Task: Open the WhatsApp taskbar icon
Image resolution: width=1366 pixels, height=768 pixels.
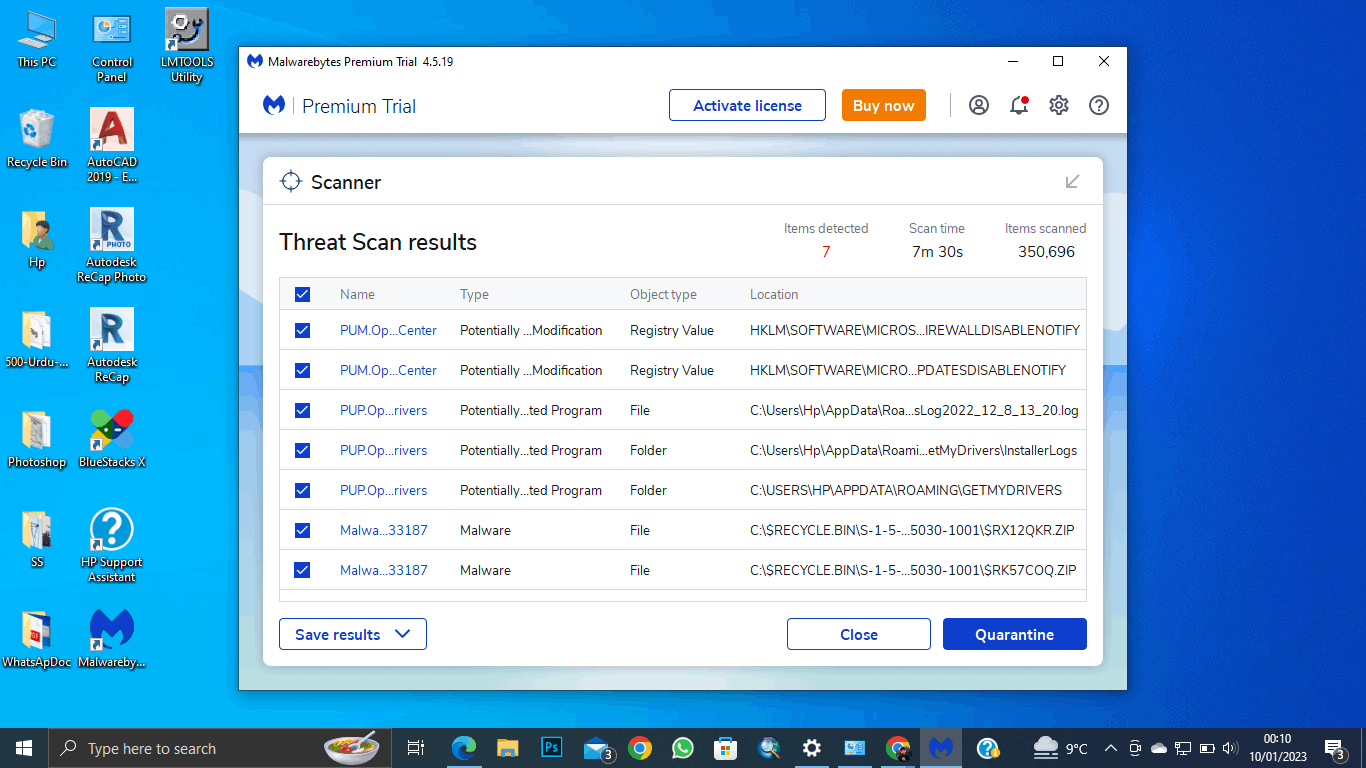Action: pos(683,748)
